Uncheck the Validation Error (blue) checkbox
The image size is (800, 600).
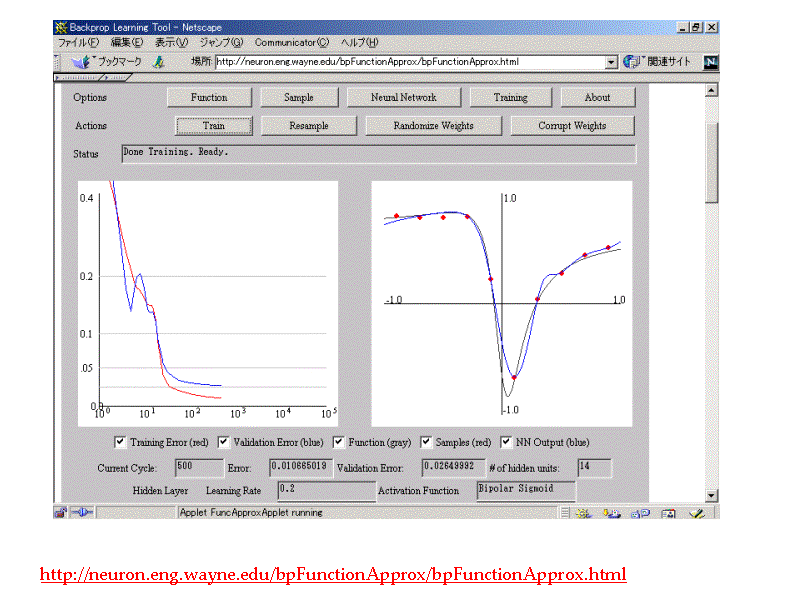(223, 442)
